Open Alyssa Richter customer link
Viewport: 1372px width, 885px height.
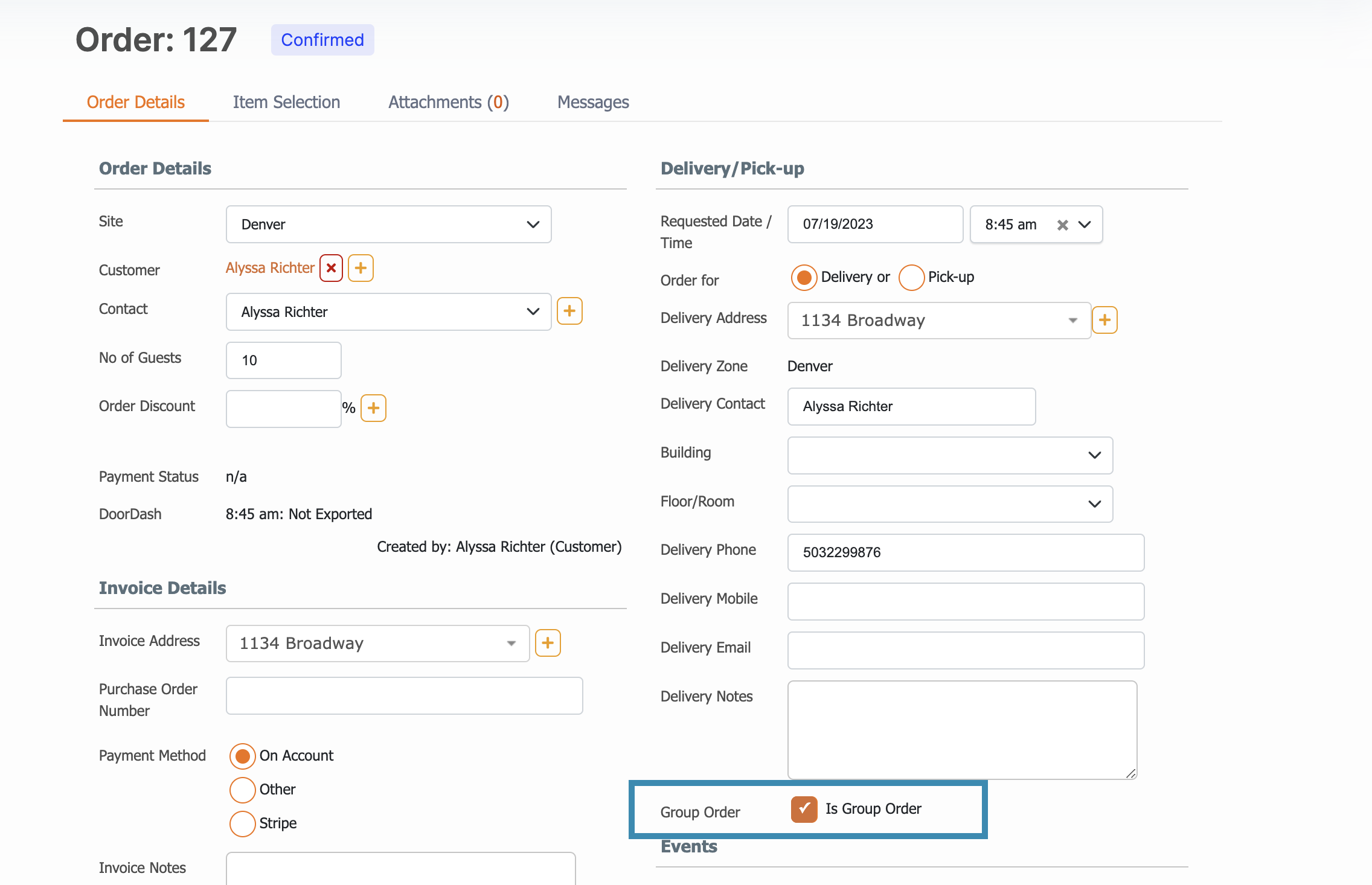270,268
